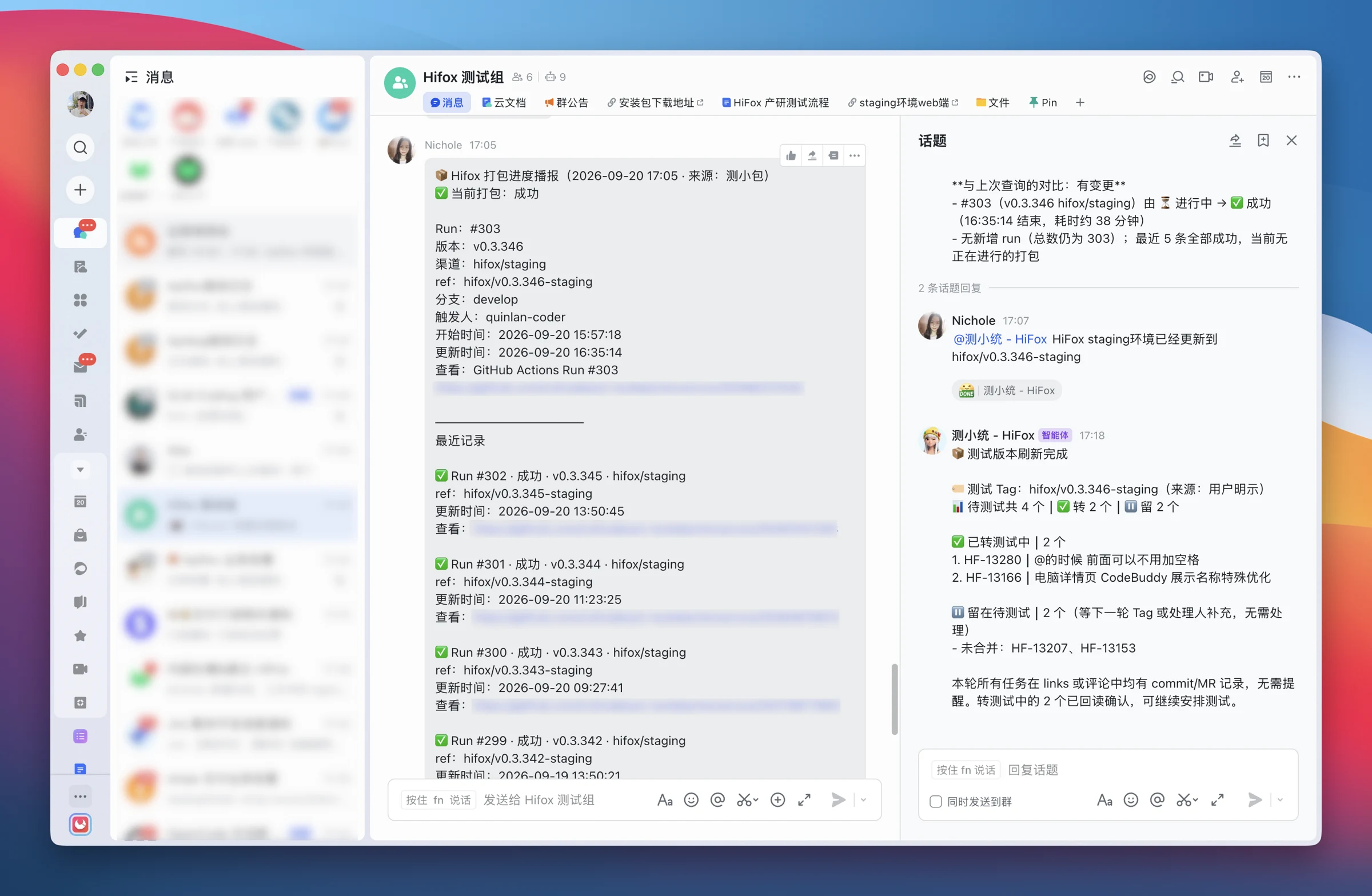Viewport: 1372px width, 896px height.
Task: Open staging环境web端 link tab
Action: (903, 102)
